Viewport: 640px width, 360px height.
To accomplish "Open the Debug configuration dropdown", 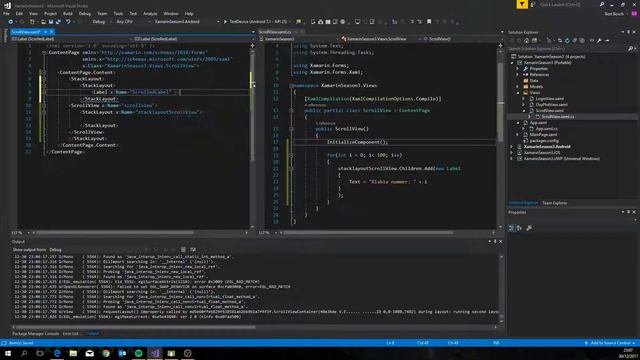I will pyautogui.click(x=101, y=22).
